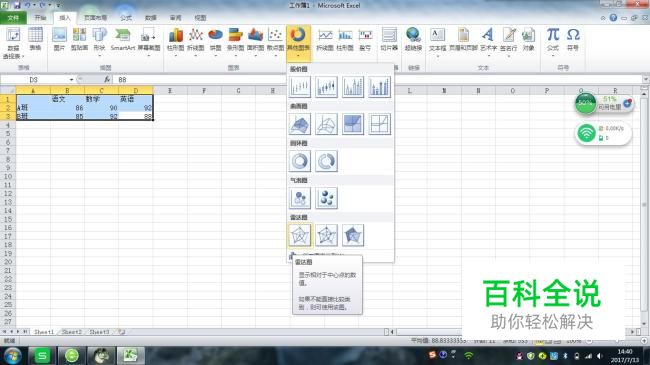Open the Column chart (柱形图) gallery
The height and width of the screenshot is (365, 650).
point(175,41)
